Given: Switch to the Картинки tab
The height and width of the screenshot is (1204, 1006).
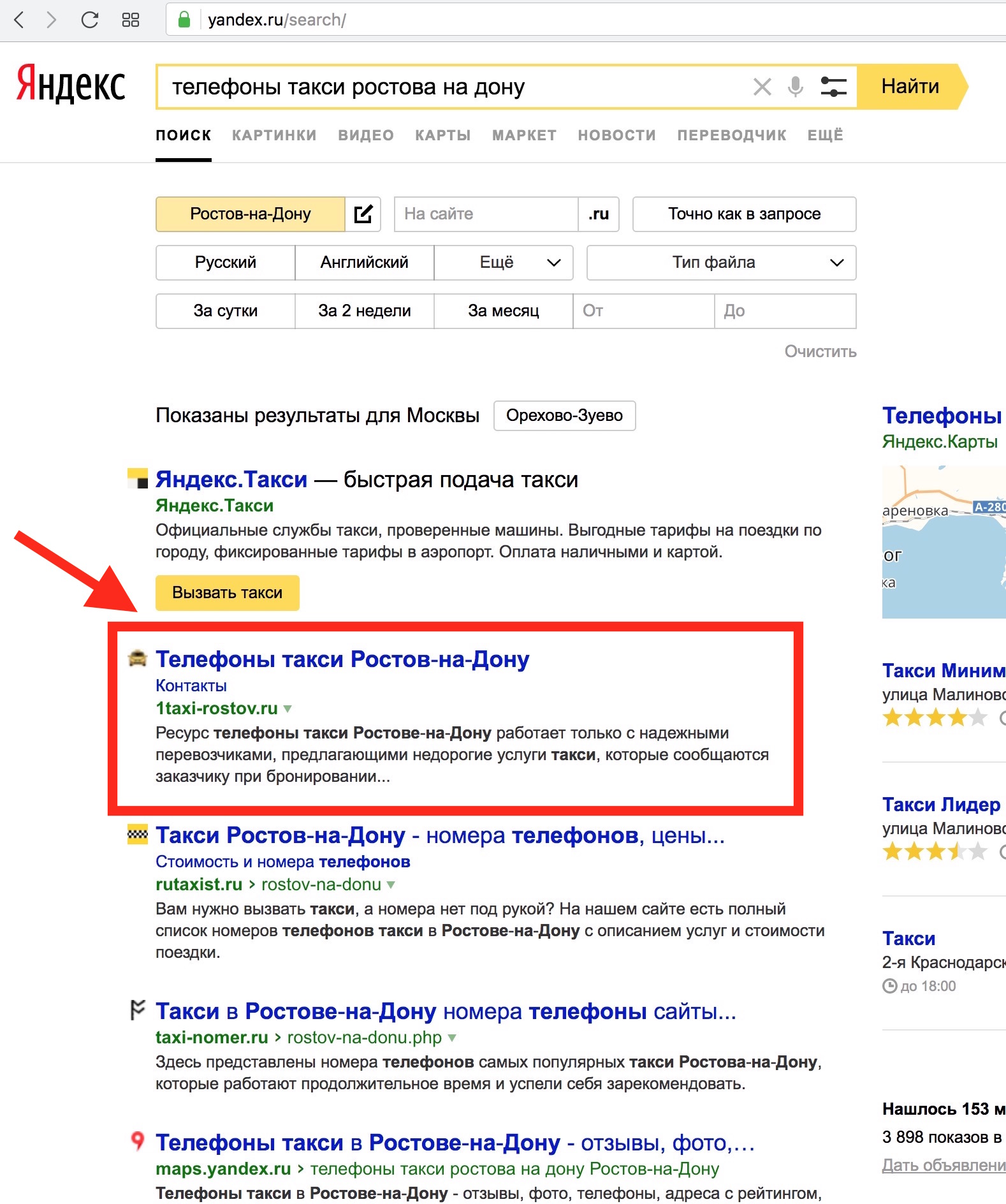Looking at the screenshot, I should tap(274, 135).
